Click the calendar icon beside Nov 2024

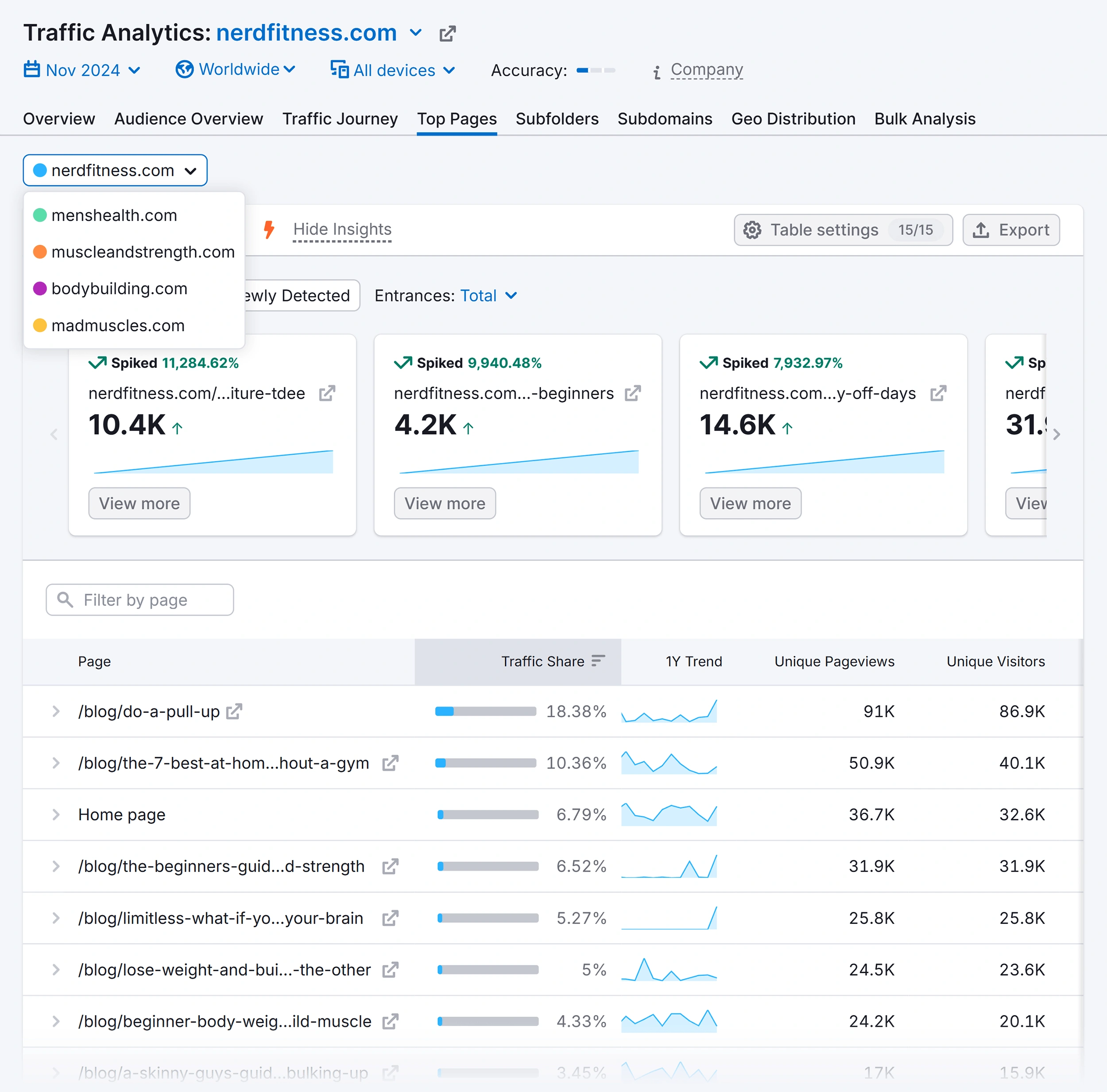(x=31, y=69)
